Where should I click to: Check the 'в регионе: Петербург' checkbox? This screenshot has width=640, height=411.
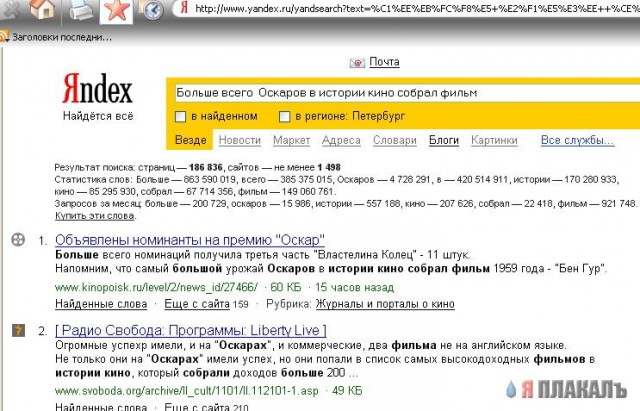[x=284, y=117]
